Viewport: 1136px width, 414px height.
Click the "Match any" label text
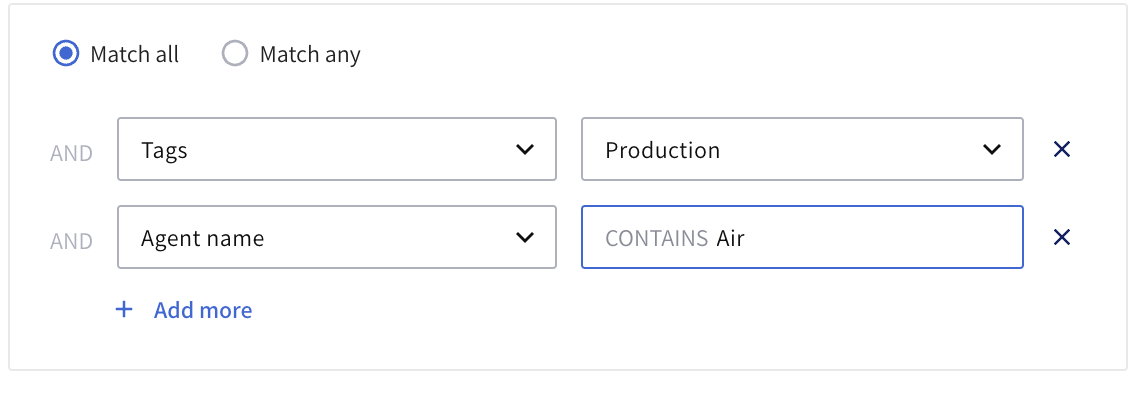pyautogui.click(x=310, y=54)
